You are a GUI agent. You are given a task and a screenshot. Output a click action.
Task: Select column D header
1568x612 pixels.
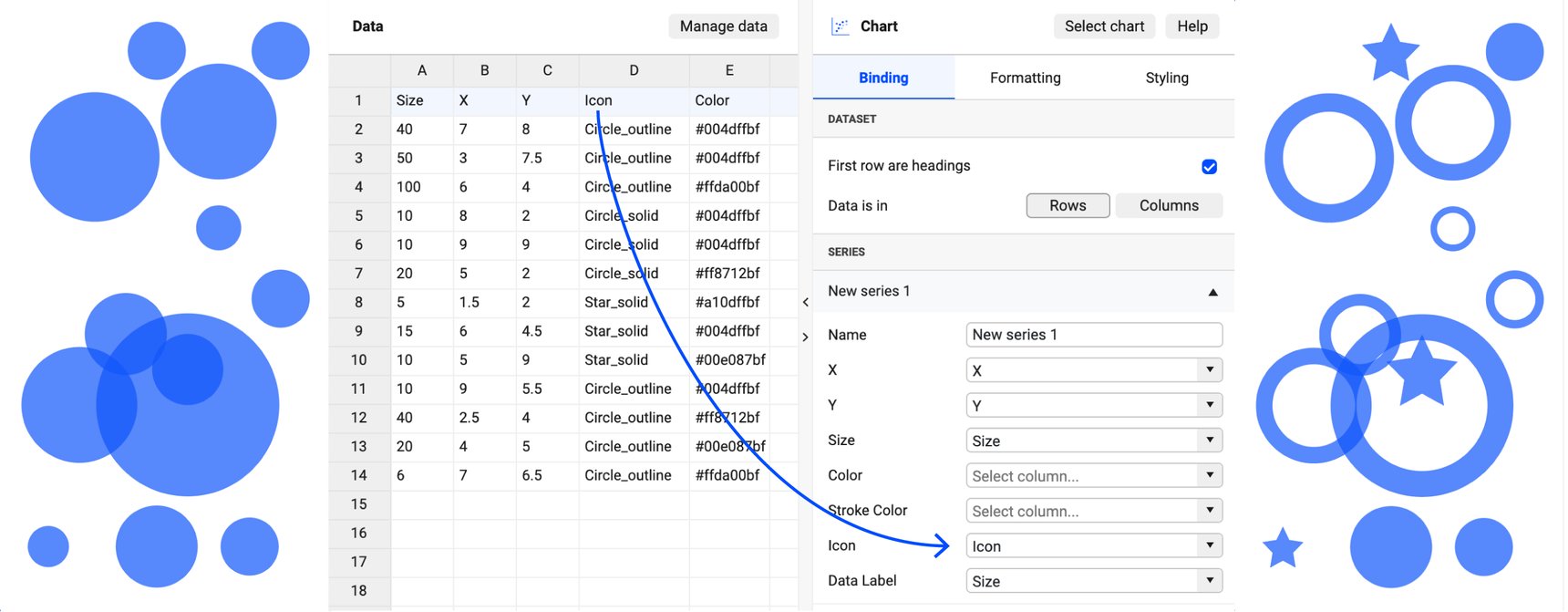point(634,70)
